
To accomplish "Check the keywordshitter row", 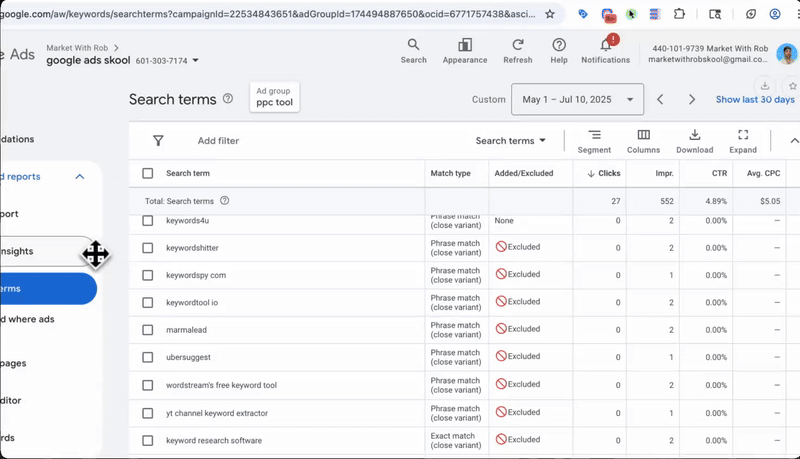I will [x=147, y=248].
